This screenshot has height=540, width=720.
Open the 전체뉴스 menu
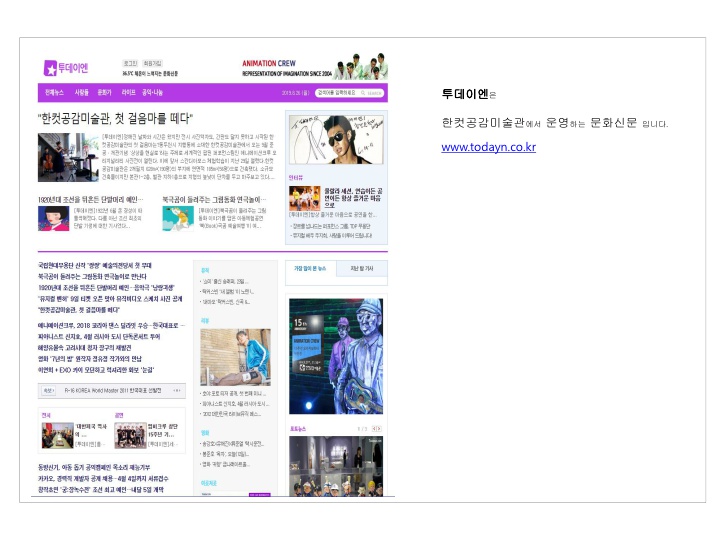pos(54,92)
